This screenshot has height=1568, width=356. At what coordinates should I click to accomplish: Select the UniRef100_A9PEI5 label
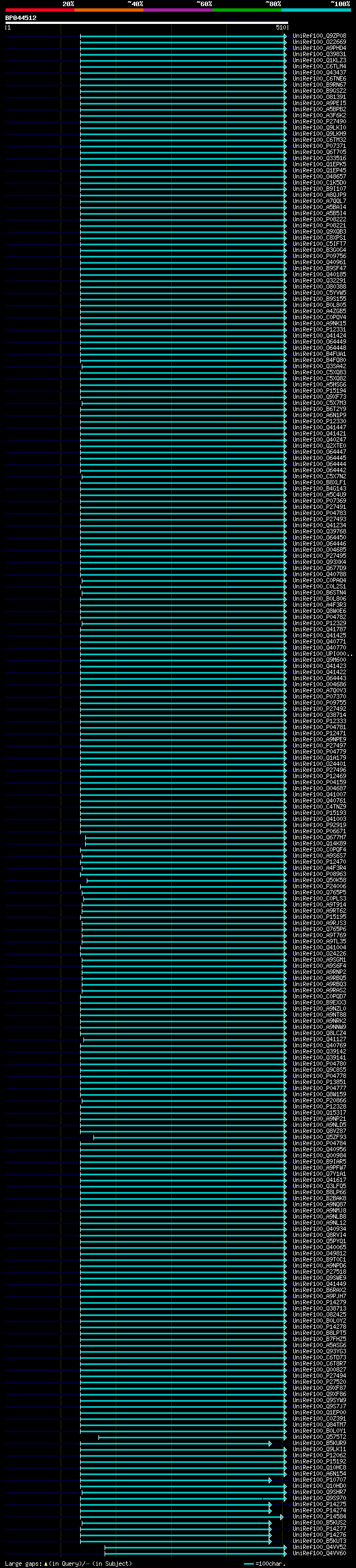319,103
